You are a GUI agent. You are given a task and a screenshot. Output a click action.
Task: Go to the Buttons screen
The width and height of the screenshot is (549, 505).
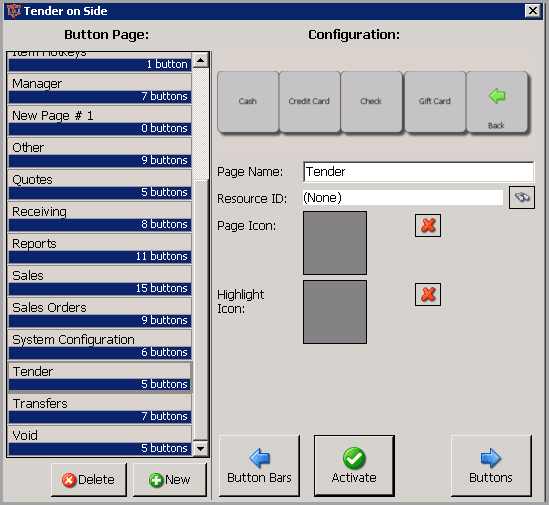[491, 466]
